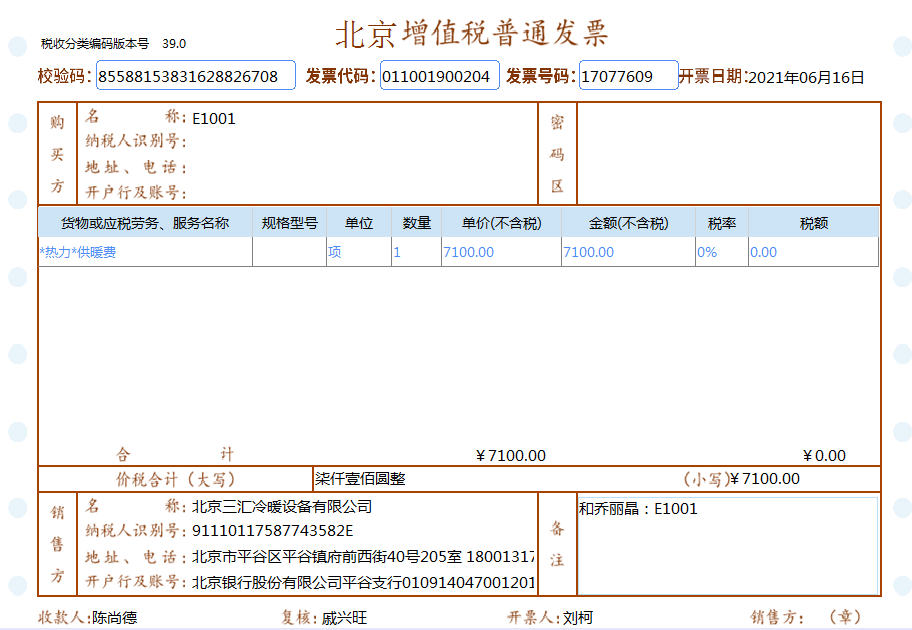Click 7100.00 in the 金额 column
912x630 pixels.
point(628,252)
